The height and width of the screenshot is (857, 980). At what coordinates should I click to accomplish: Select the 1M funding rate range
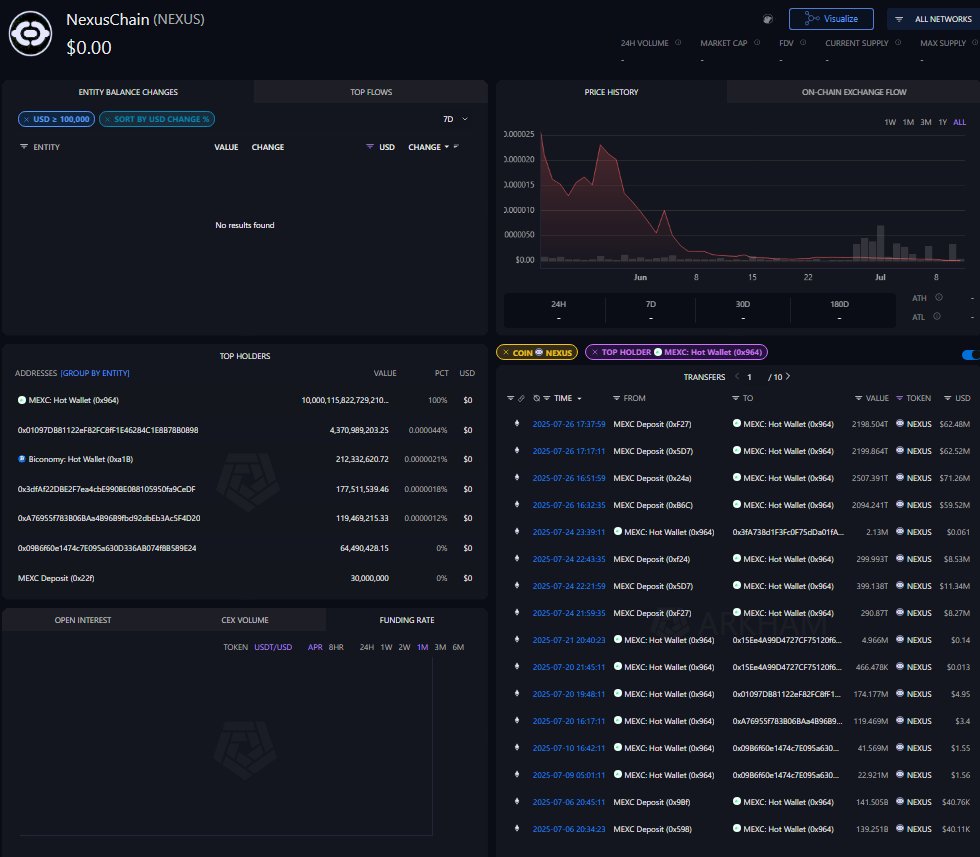click(422, 647)
